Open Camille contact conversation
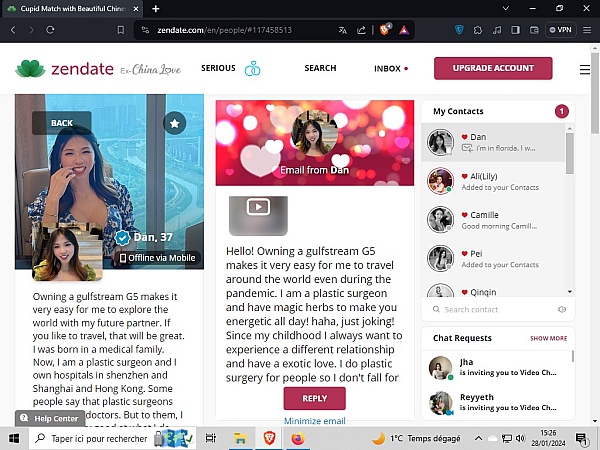This screenshot has height=450, width=600. [493, 220]
